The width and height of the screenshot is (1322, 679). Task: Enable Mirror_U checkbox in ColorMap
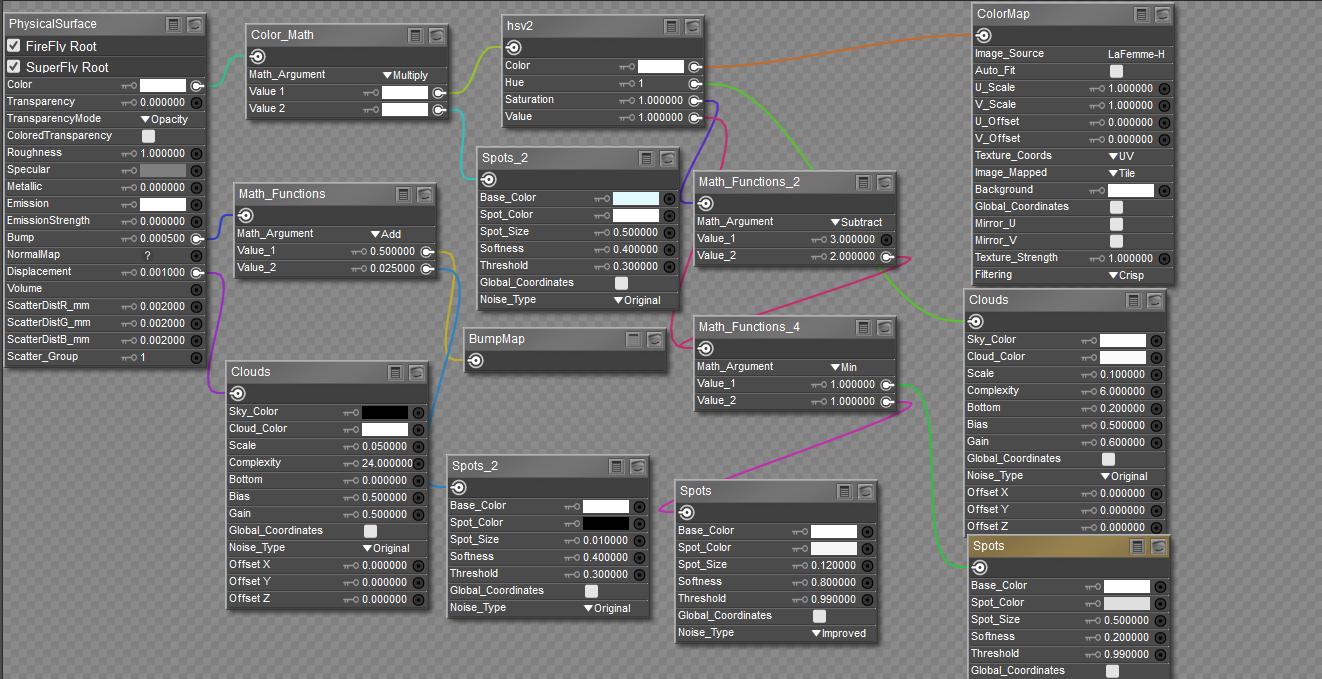[x=1117, y=224]
